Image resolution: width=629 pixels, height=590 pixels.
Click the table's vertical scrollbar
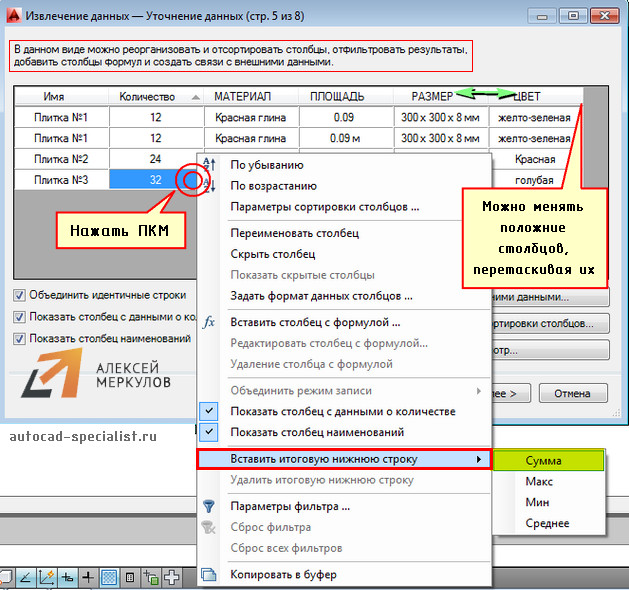coord(597,140)
